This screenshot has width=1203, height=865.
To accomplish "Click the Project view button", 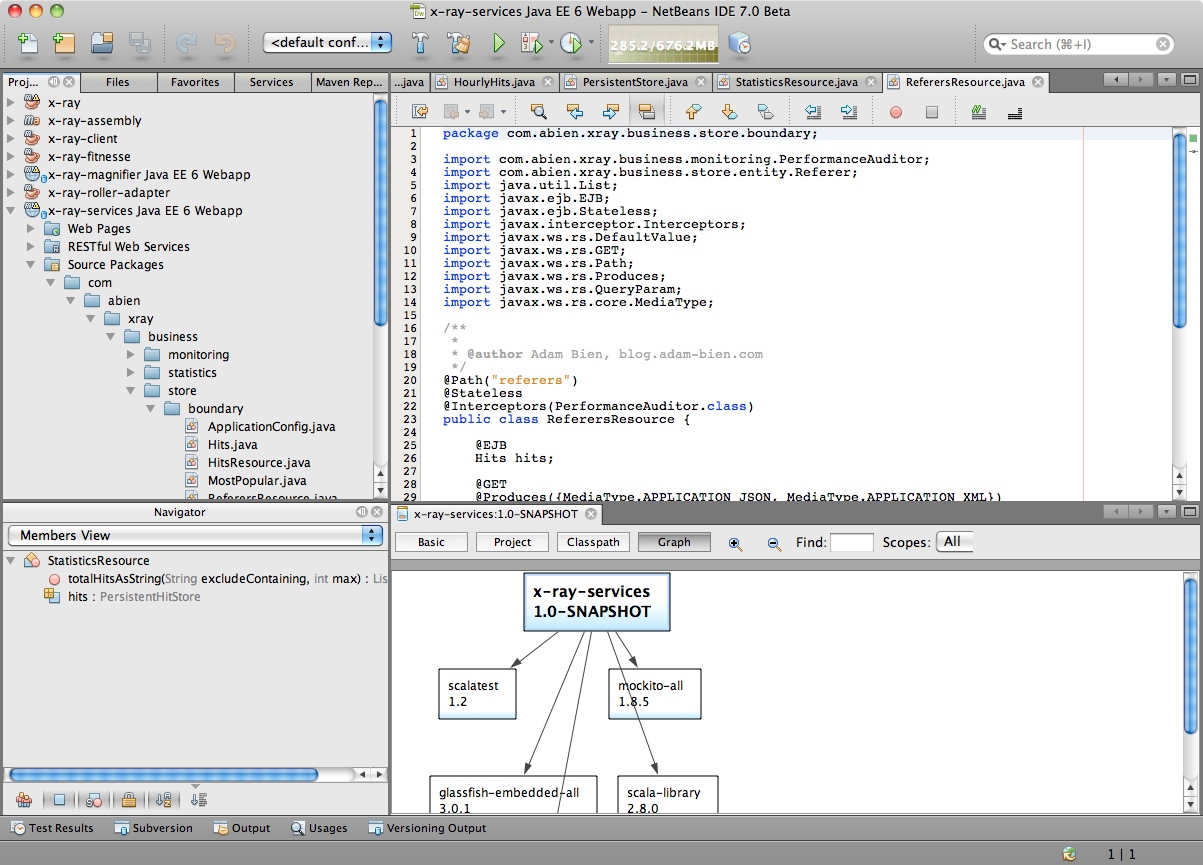I will [x=512, y=542].
